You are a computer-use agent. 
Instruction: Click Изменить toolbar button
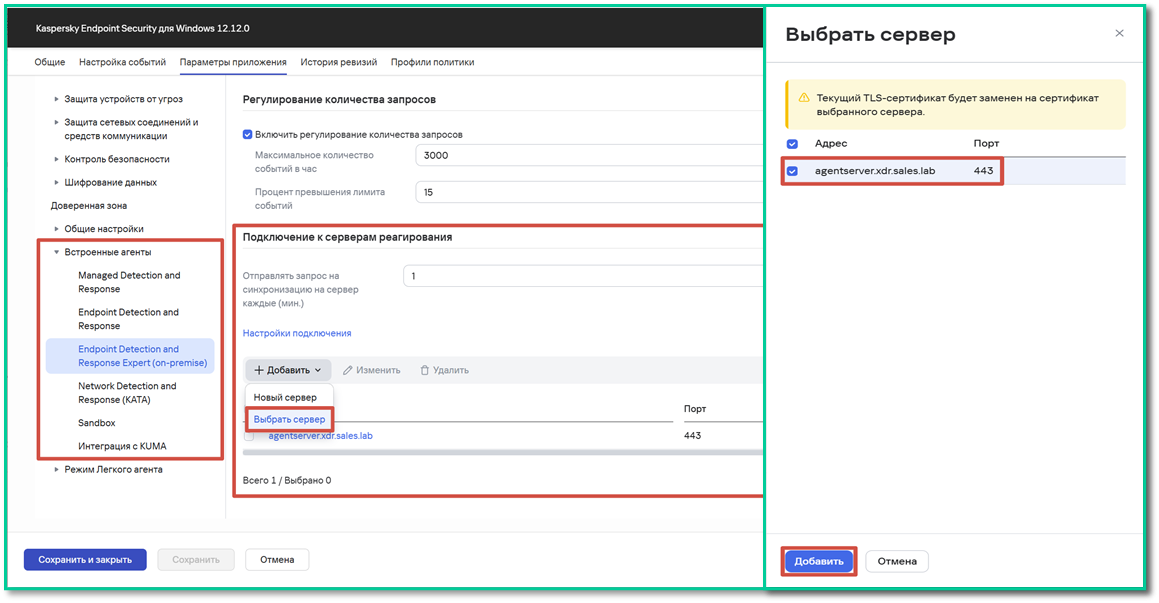[372, 370]
